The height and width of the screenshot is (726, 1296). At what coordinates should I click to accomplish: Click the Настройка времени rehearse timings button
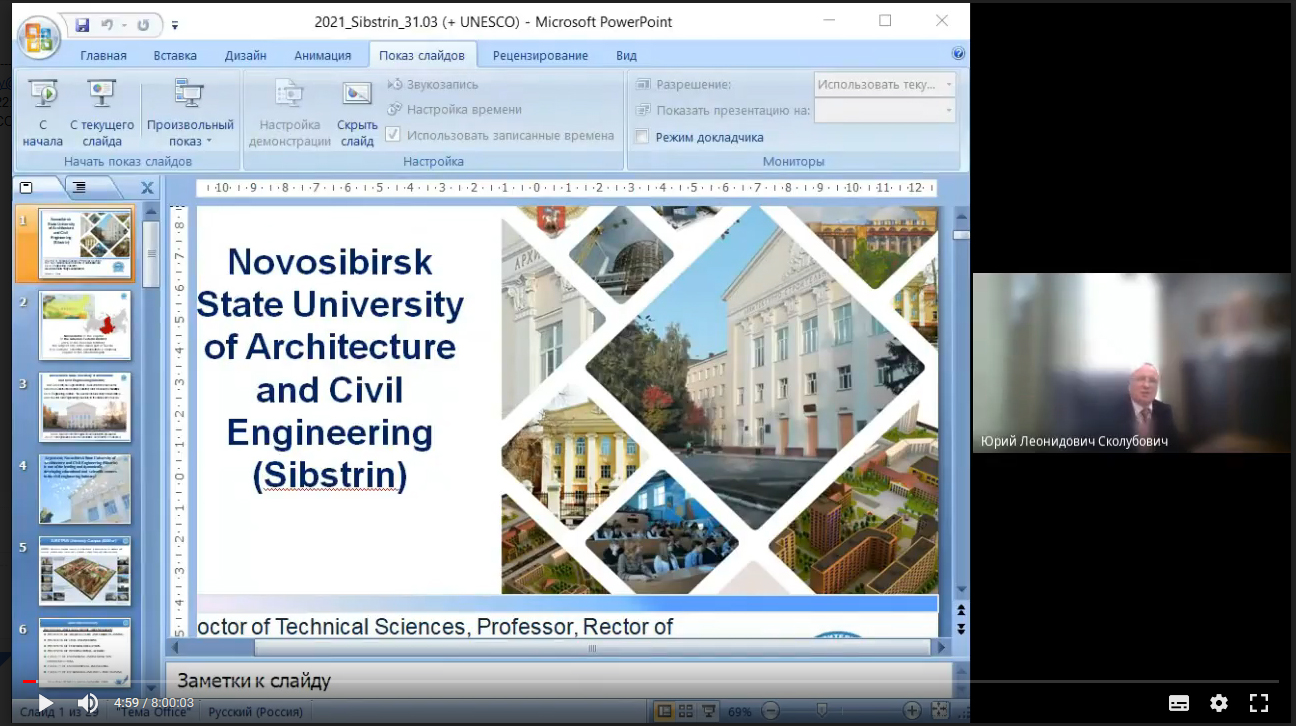point(454,110)
